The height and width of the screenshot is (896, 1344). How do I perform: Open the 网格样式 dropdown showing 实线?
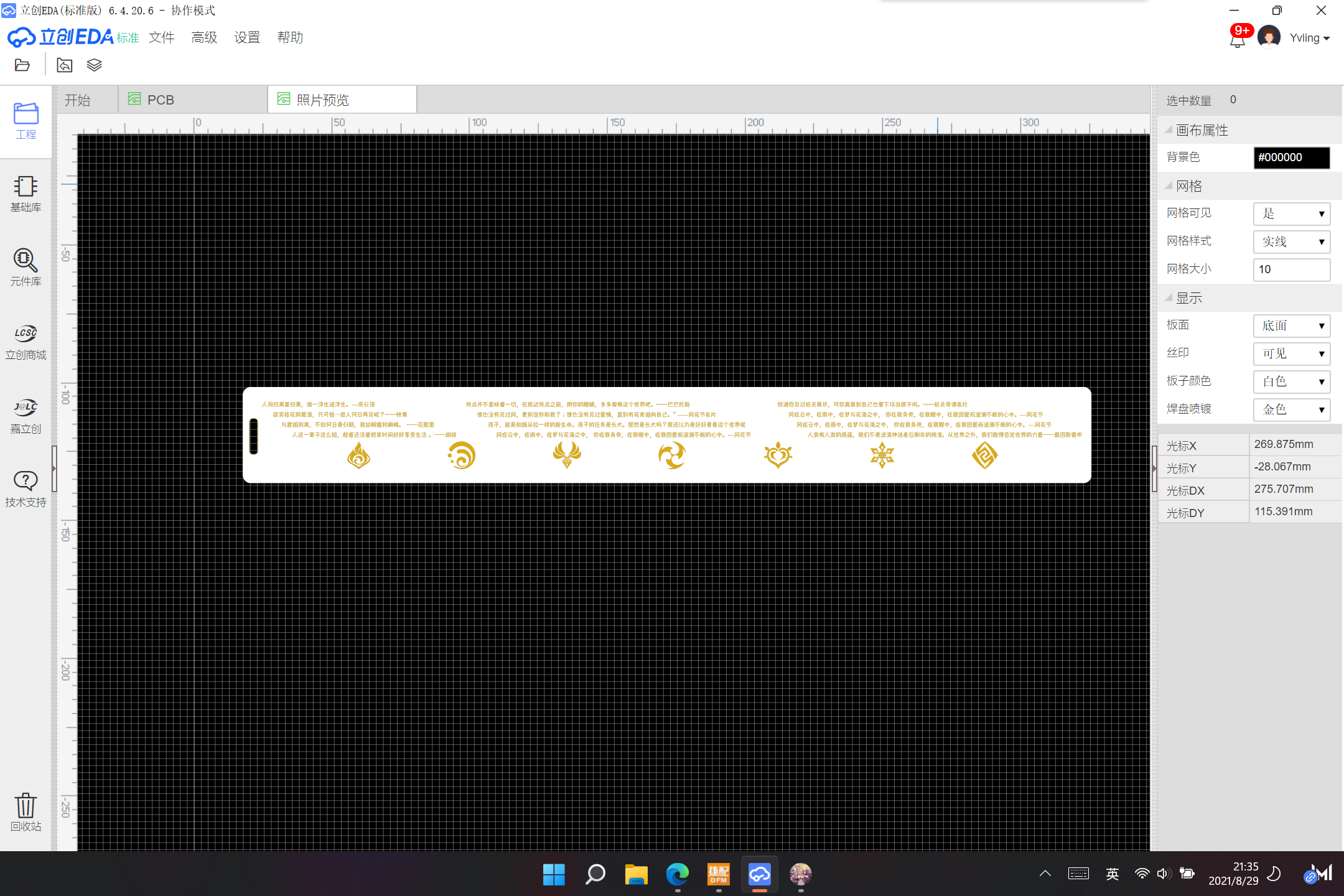point(1292,241)
